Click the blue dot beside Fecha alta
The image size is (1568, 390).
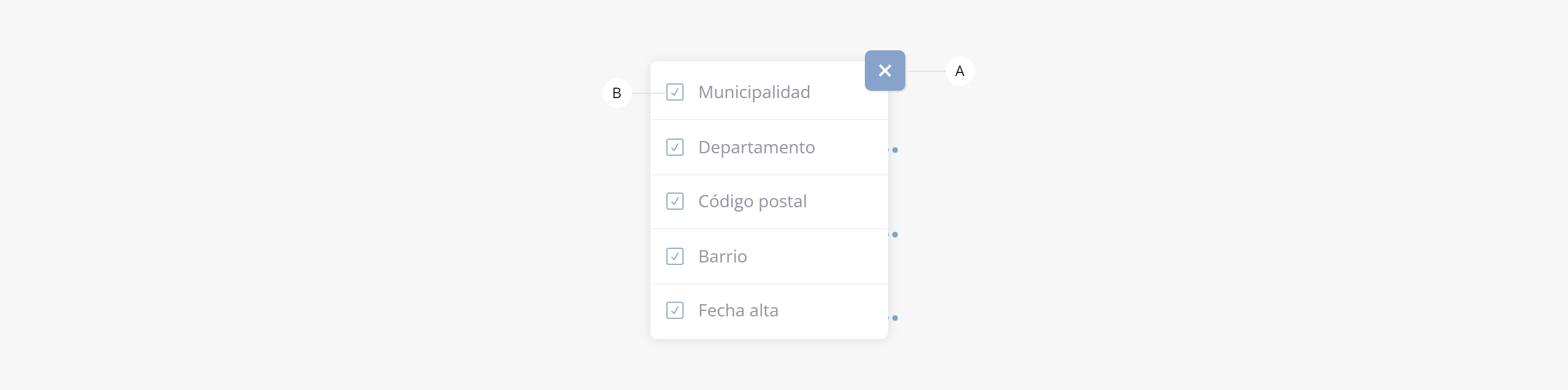pos(895,318)
